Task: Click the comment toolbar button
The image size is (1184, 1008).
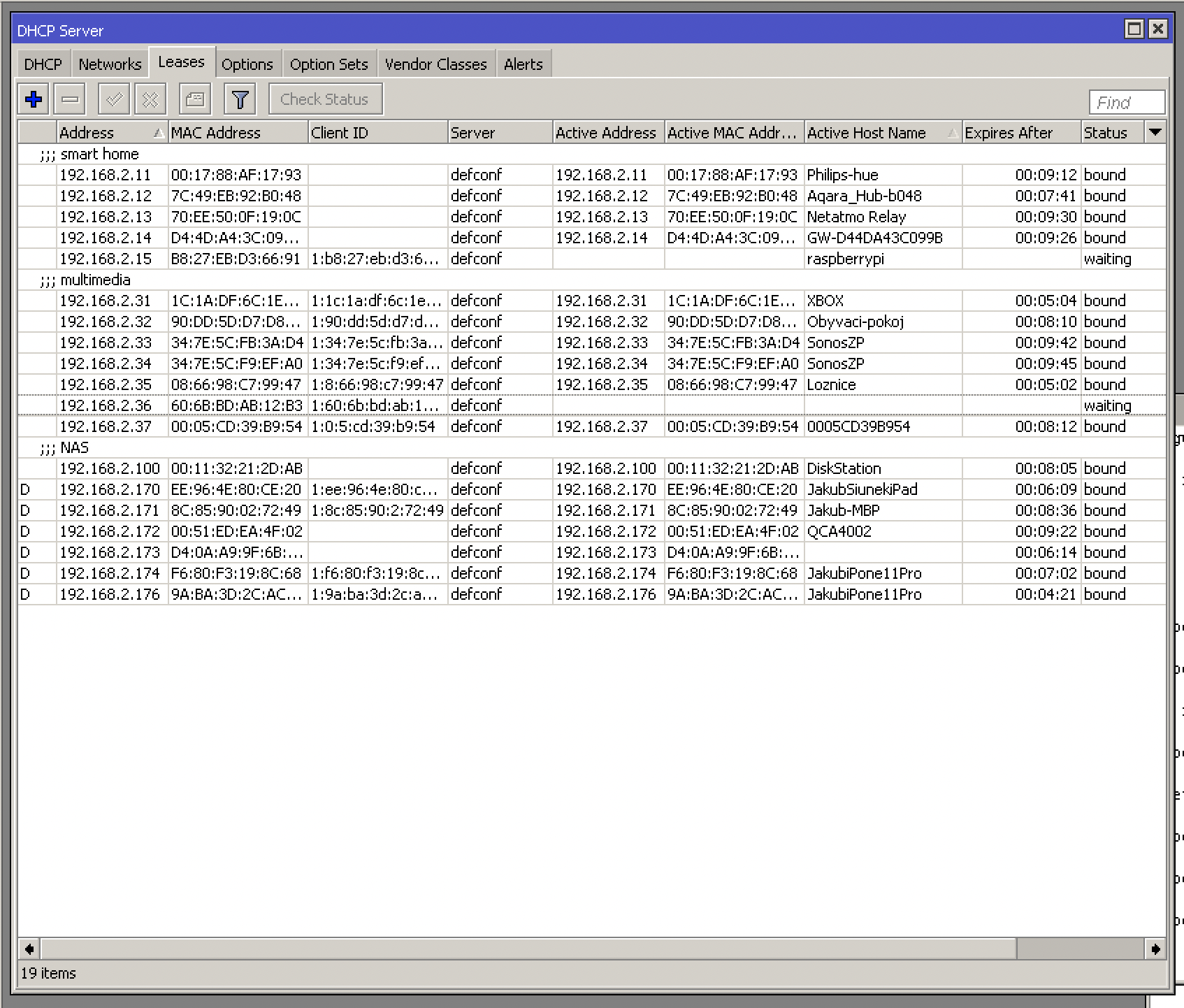Action: click(x=195, y=99)
